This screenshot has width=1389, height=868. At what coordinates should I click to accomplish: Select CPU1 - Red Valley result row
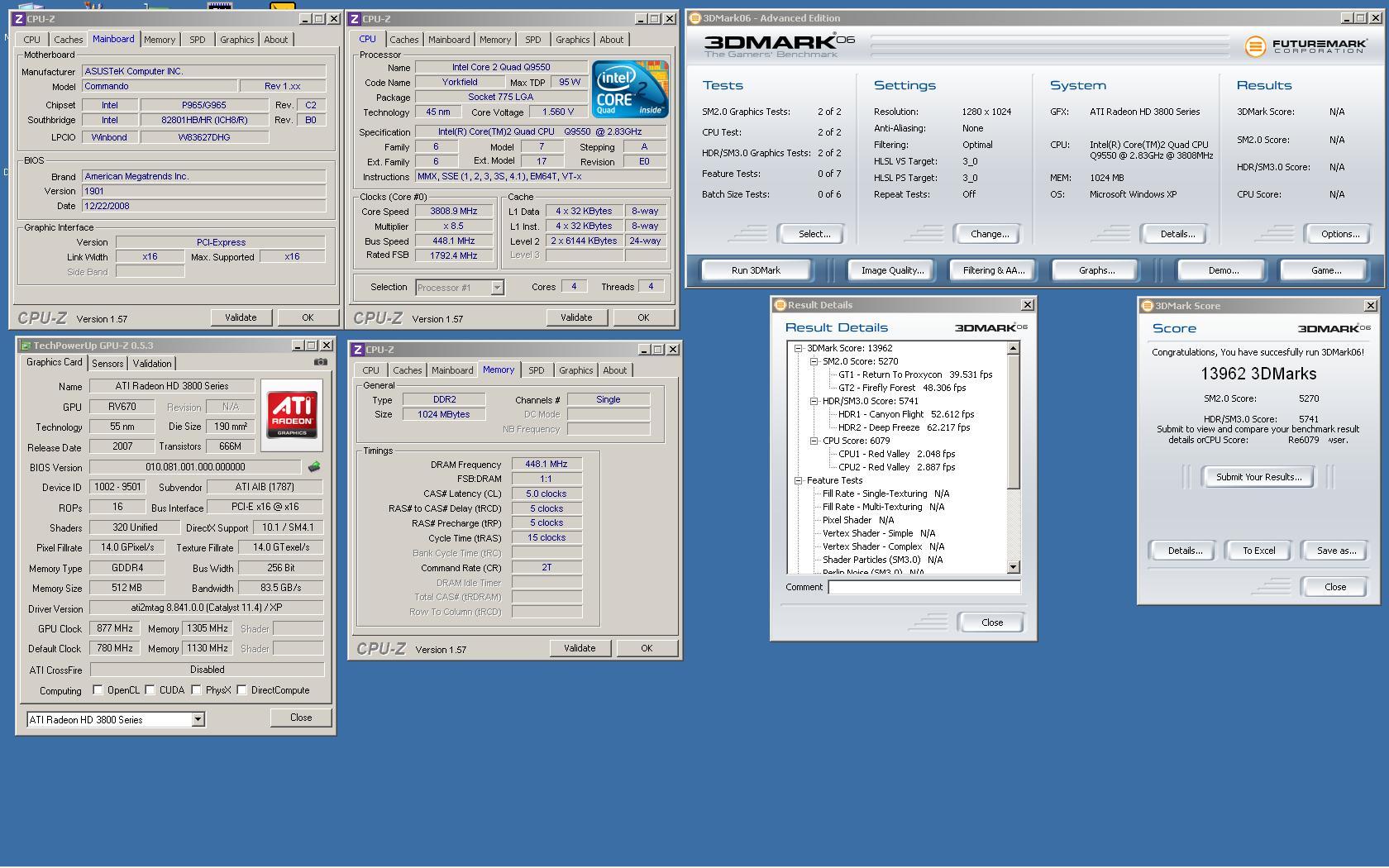click(896, 454)
